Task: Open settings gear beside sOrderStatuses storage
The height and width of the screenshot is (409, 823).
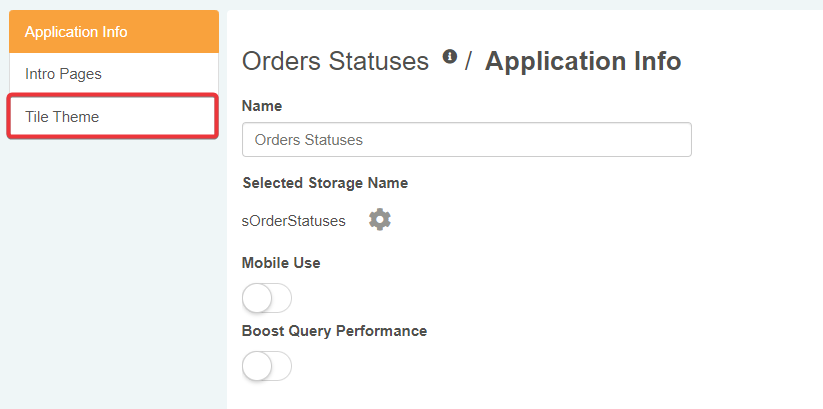Action: pyautogui.click(x=379, y=220)
